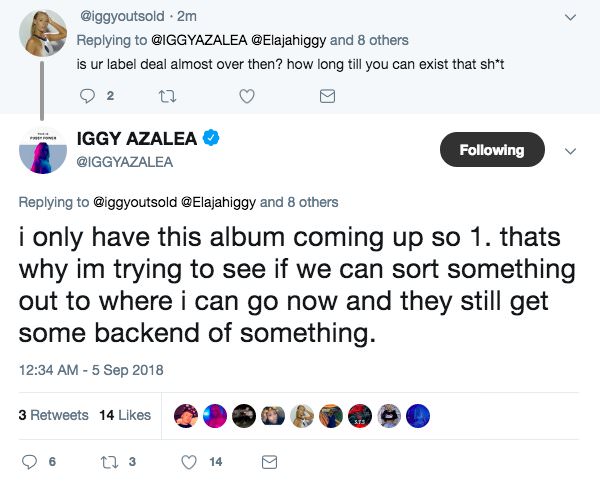The height and width of the screenshot is (485, 600).
Task: Click Iggy Azalea's profile picture
Action: [x=44, y=150]
